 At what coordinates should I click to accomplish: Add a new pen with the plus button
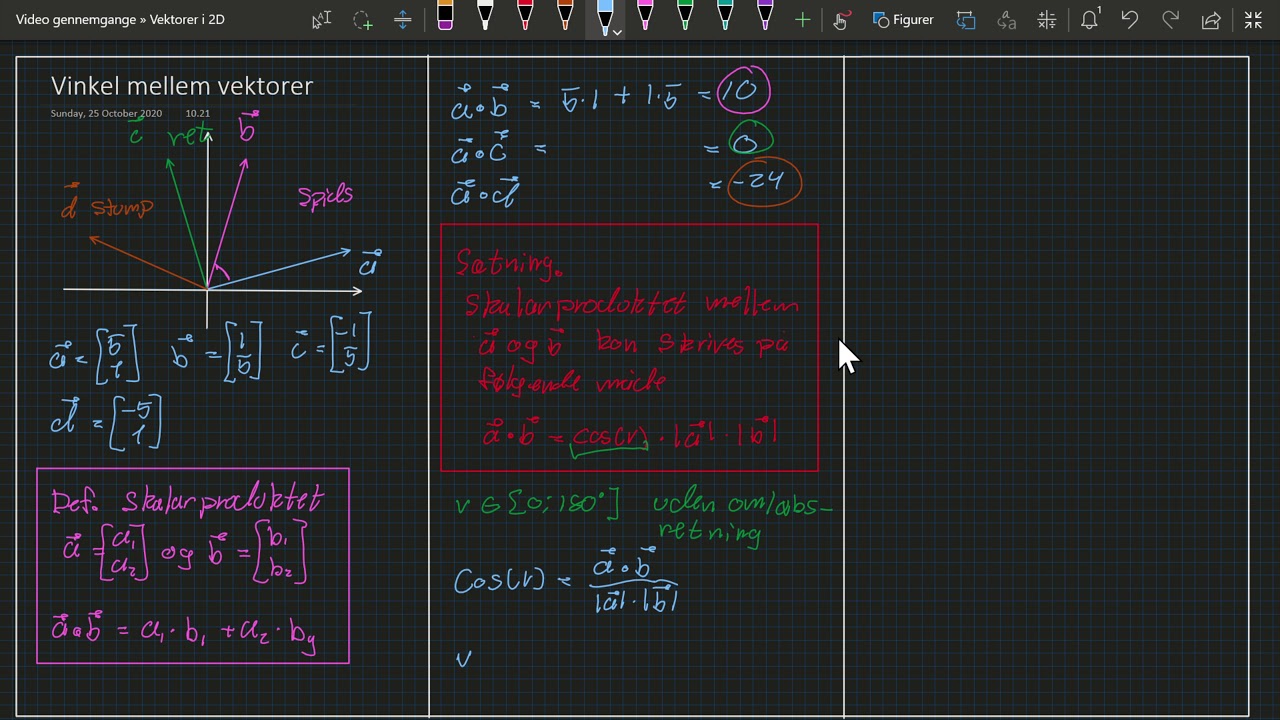coord(802,20)
